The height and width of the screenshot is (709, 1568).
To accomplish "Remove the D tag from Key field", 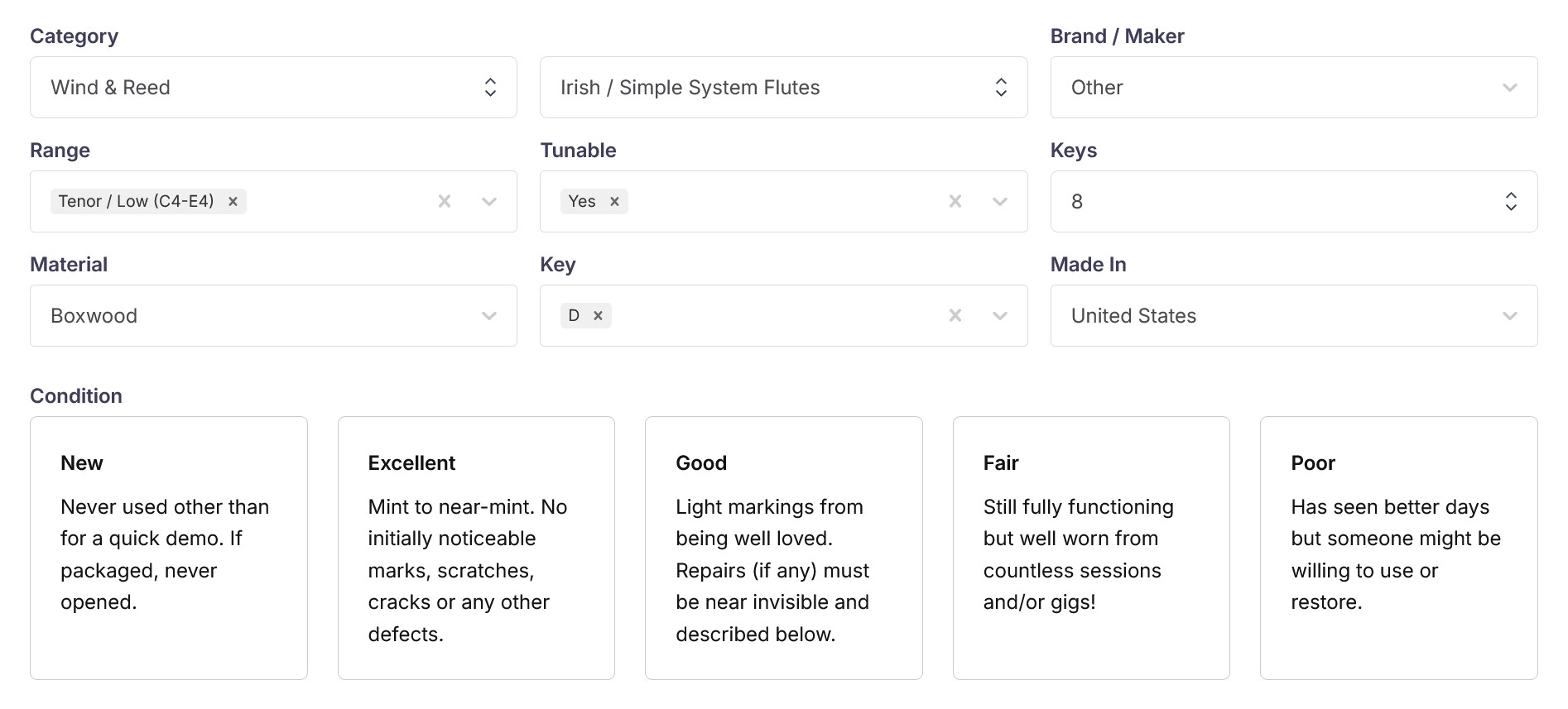I will 598,316.
